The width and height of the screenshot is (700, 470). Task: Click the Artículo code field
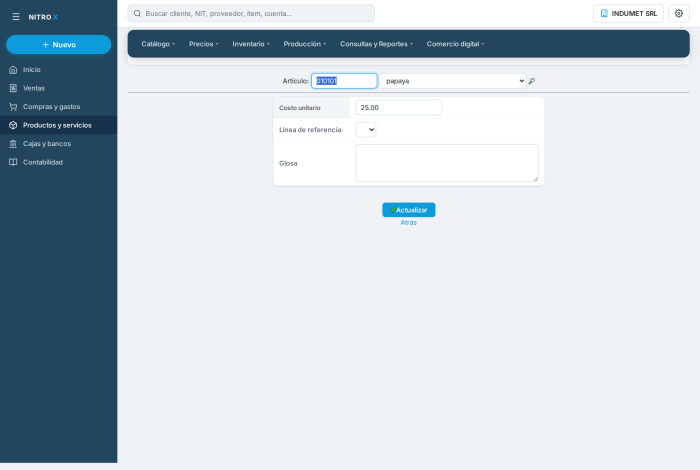(344, 81)
